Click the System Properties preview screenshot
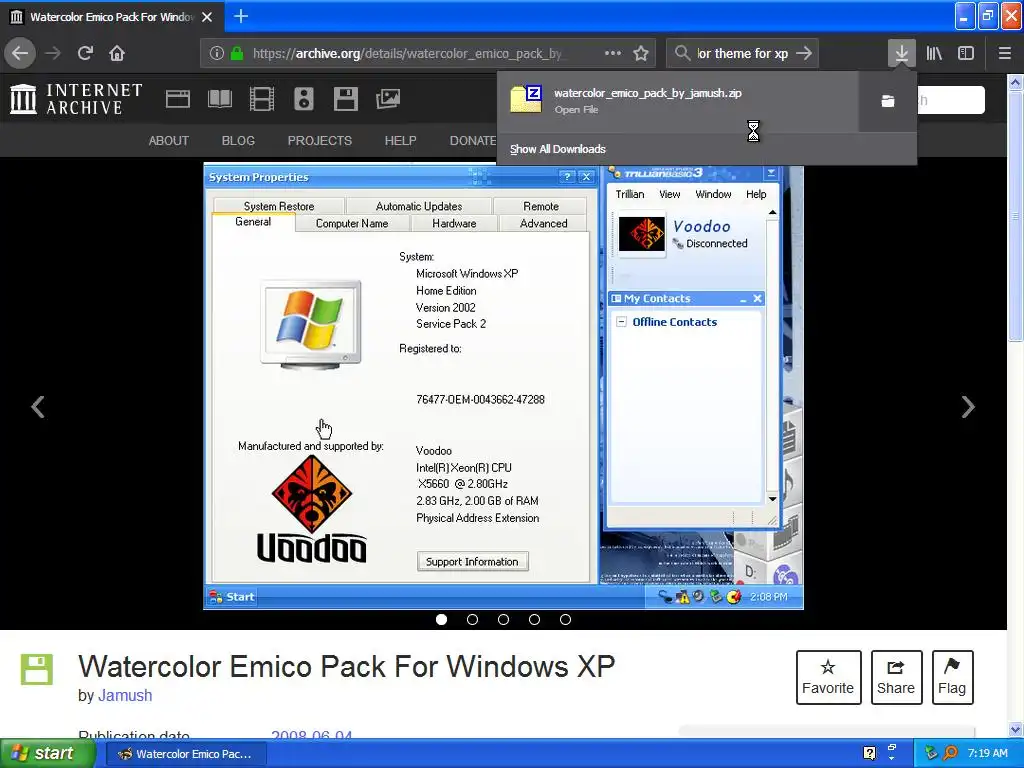The width and height of the screenshot is (1024, 768). point(504,387)
